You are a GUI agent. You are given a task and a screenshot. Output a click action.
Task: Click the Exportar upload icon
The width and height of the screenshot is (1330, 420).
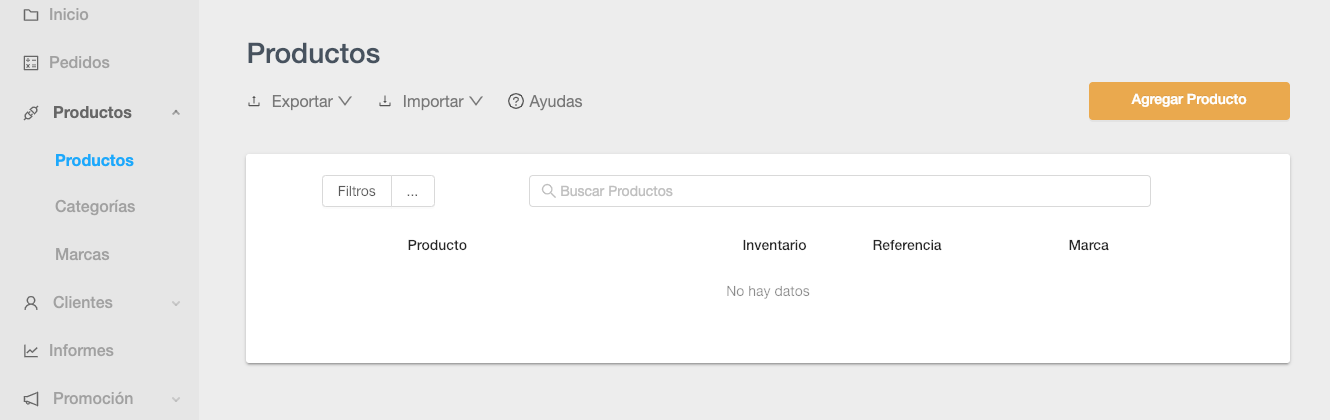(254, 101)
